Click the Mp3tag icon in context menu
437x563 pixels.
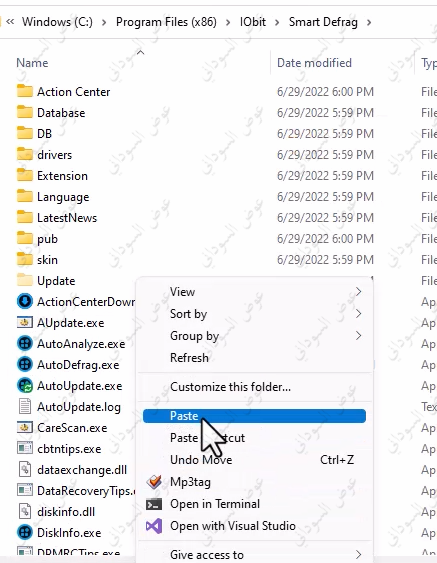click(154, 482)
